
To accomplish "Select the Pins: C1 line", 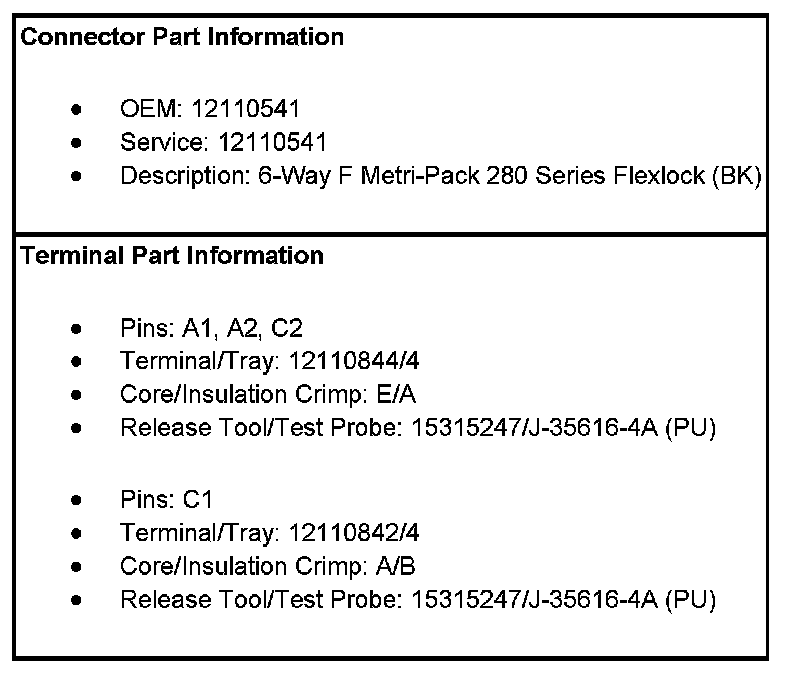I will tap(166, 499).
